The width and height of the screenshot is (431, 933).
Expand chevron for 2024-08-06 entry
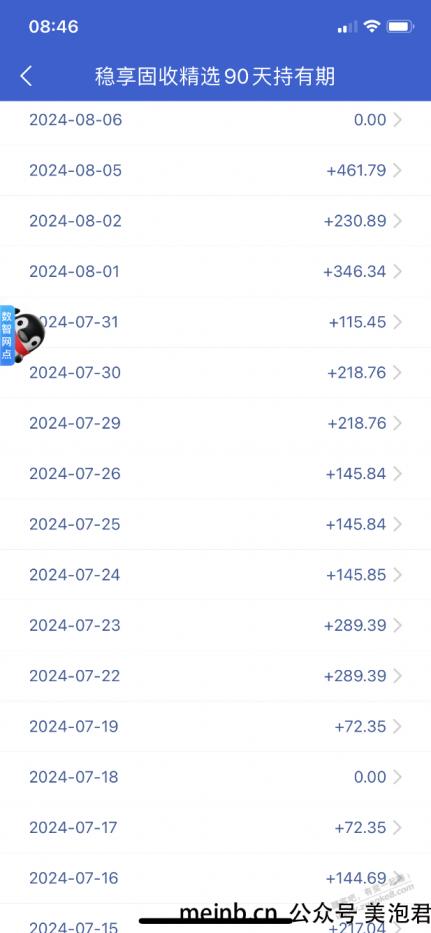click(398, 120)
